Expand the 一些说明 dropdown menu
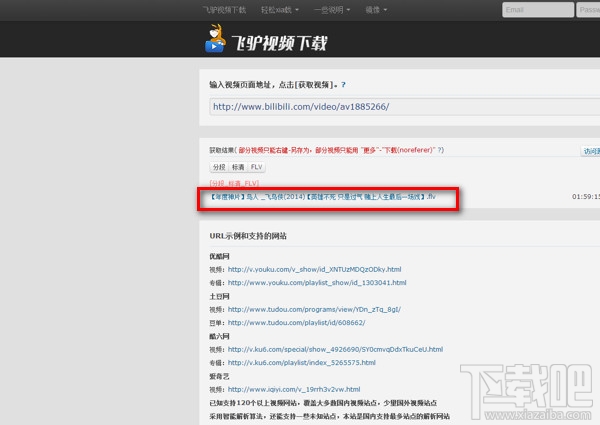 pyautogui.click(x=332, y=10)
